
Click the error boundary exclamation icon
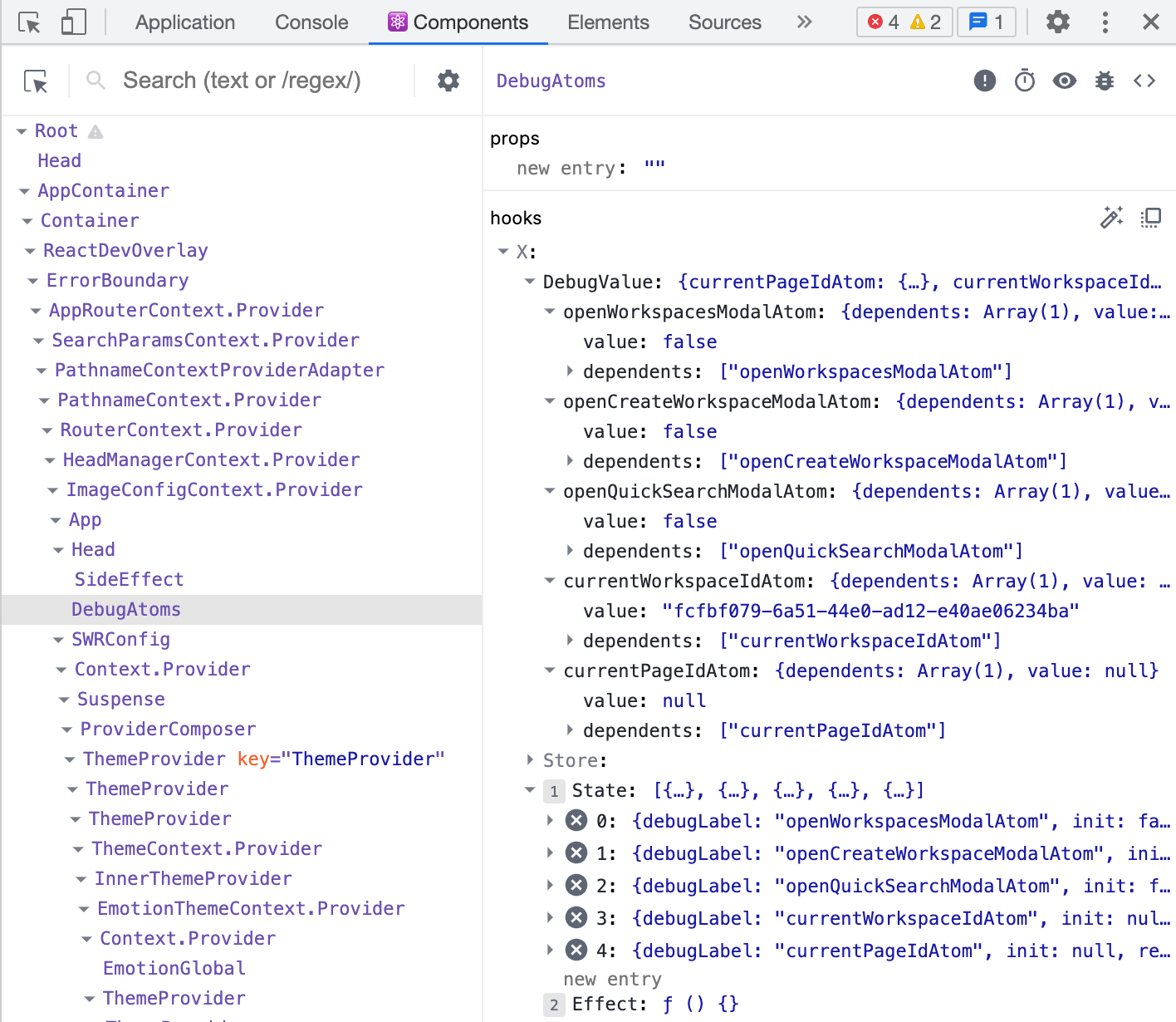[984, 81]
